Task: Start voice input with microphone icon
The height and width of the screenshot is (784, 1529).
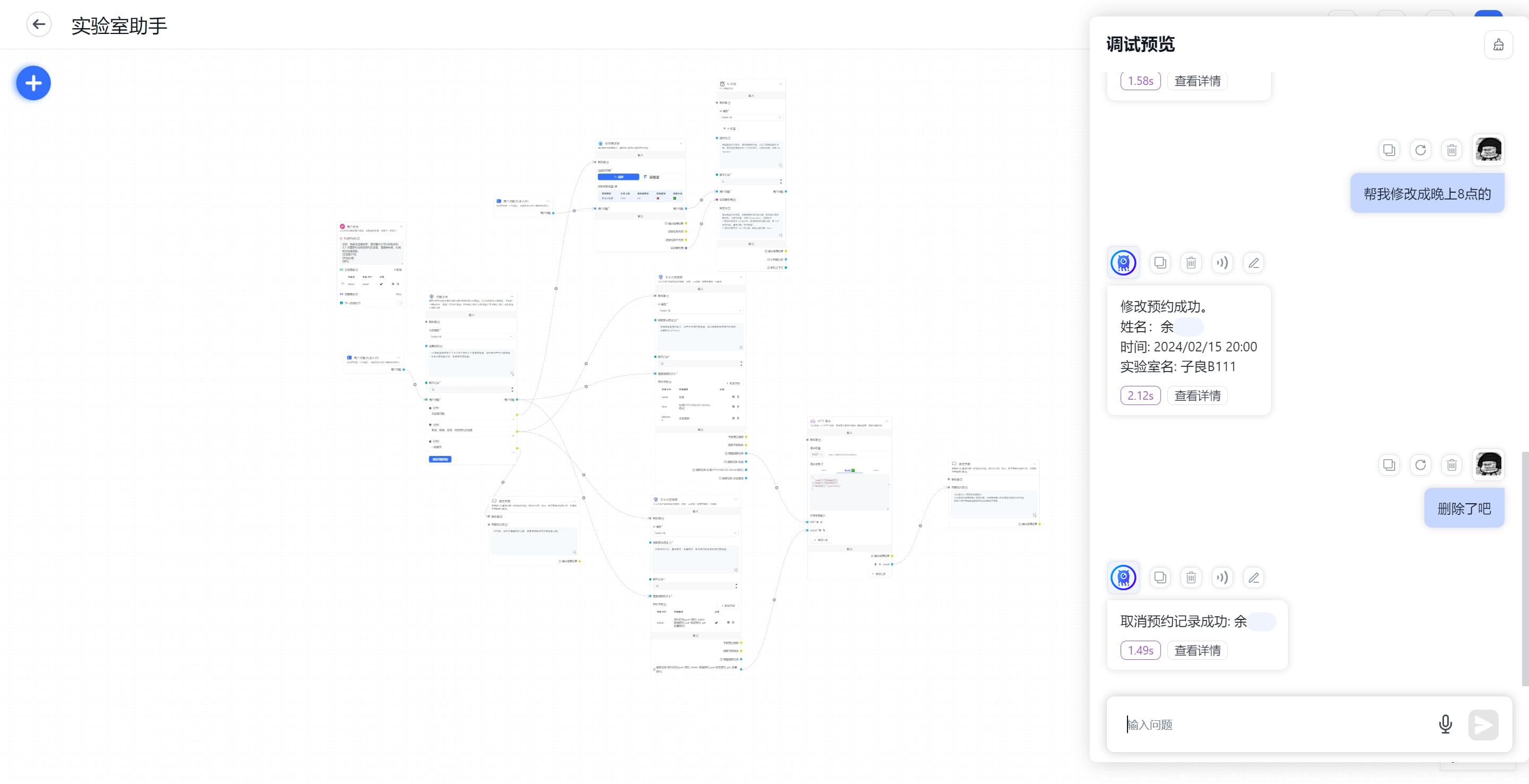Action: tap(1445, 724)
